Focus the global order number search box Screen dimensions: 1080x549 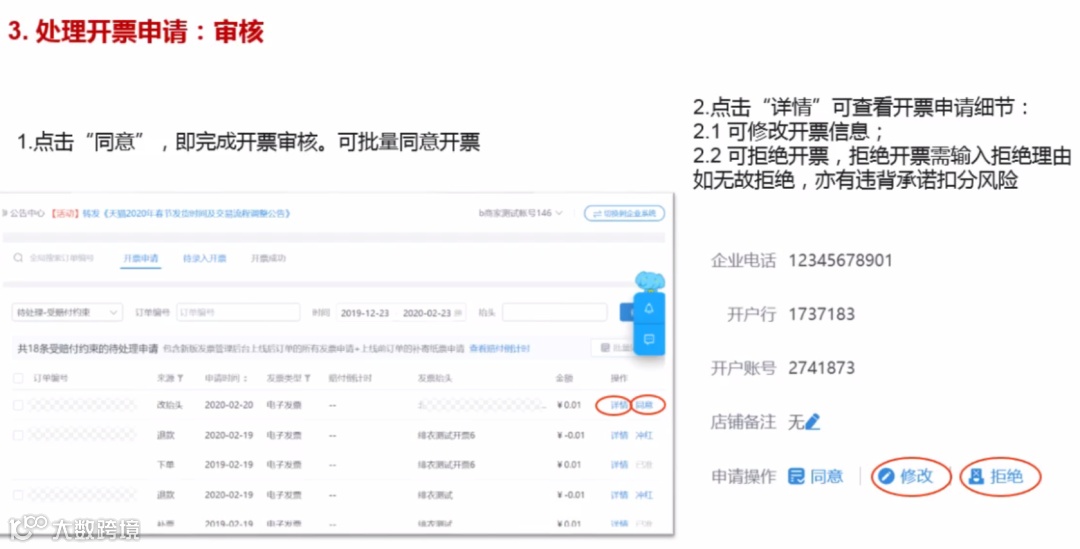(x=61, y=258)
